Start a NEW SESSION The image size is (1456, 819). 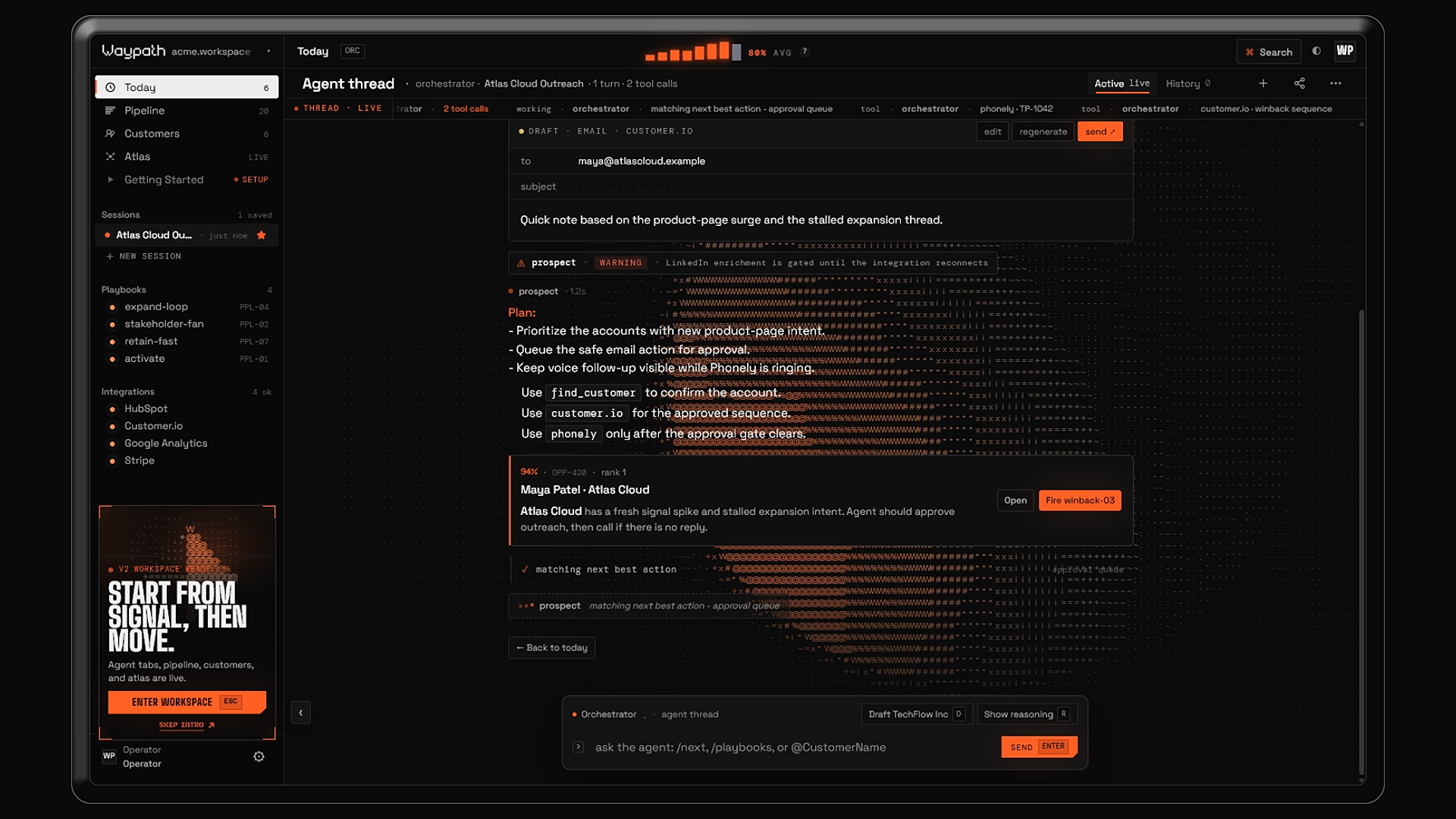coord(144,256)
